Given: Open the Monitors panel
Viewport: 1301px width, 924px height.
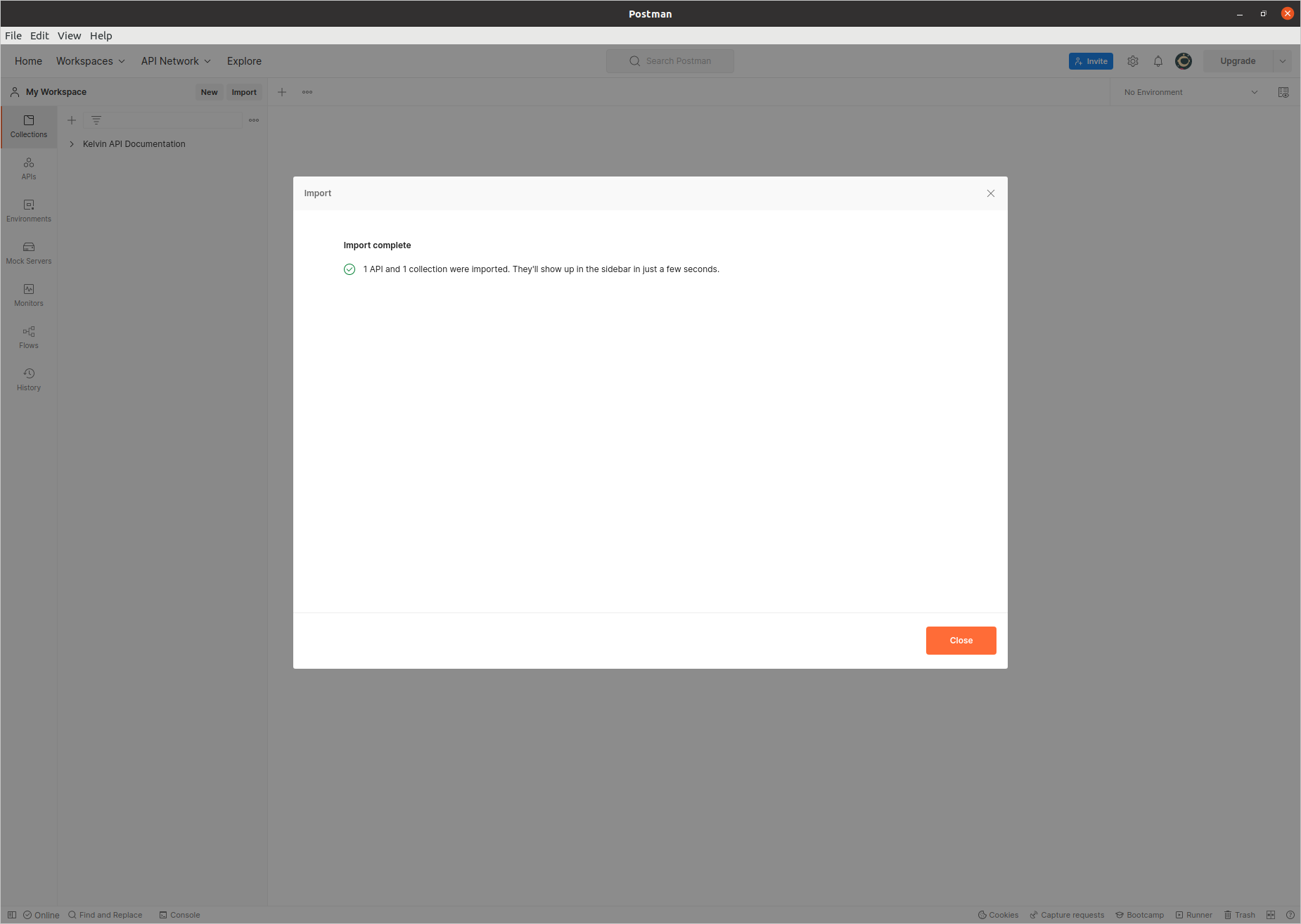Looking at the screenshot, I should click(28, 294).
